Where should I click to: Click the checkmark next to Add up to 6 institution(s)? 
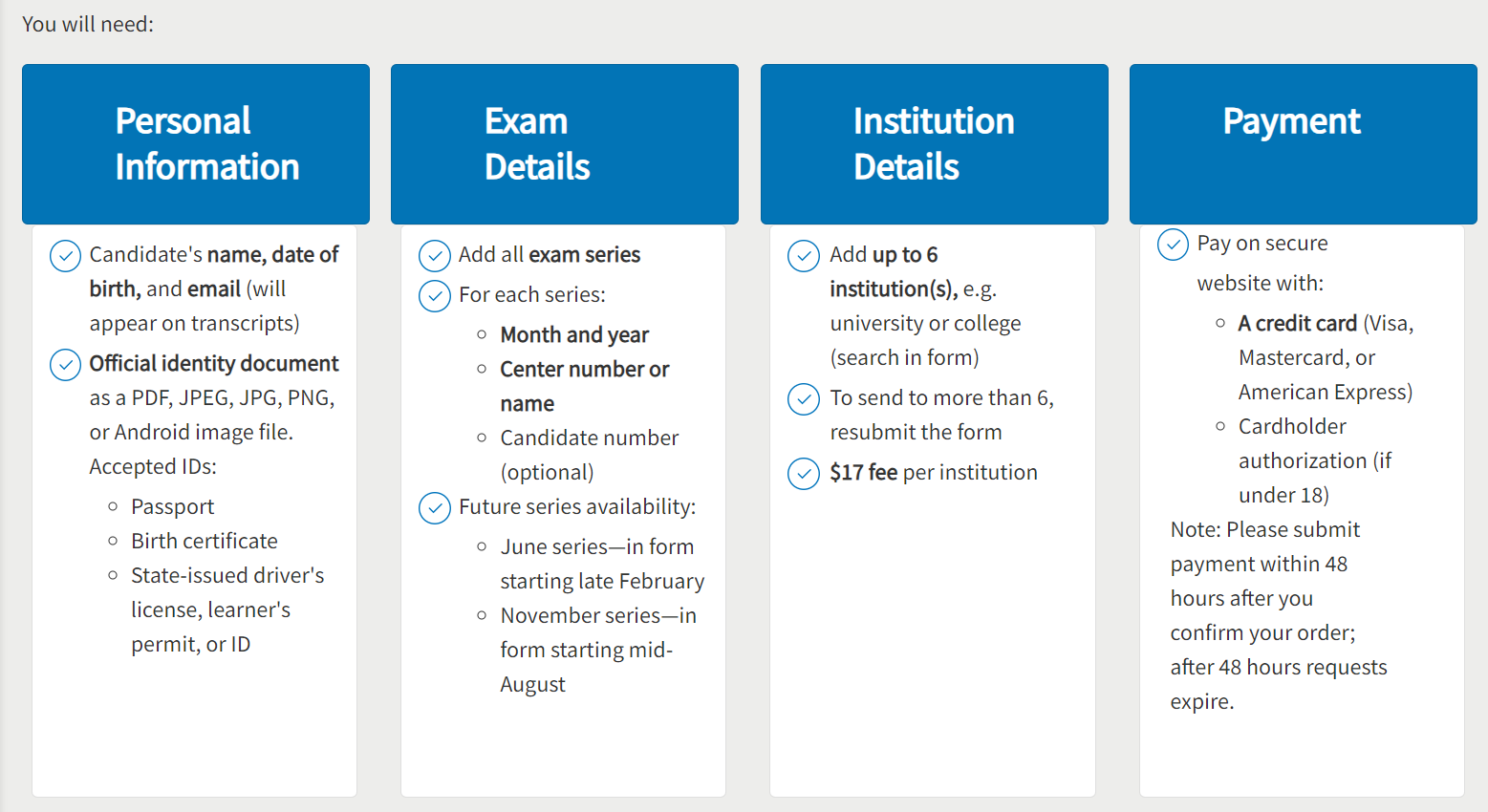pyautogui.click(x=804, y=256)
